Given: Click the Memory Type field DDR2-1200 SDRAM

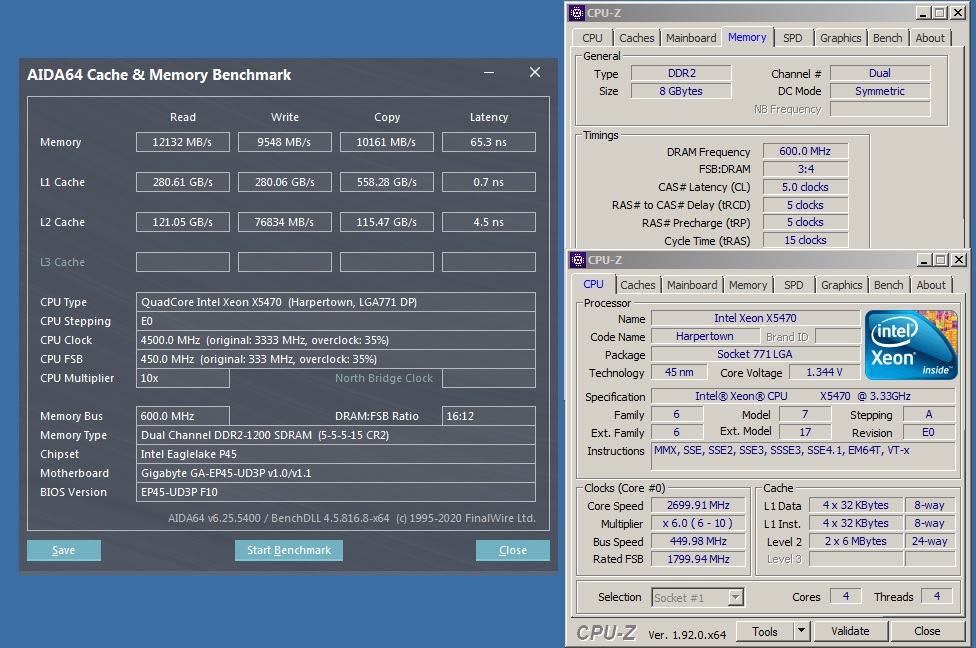Looking at the screenshot, I should (x=336, y=435).
